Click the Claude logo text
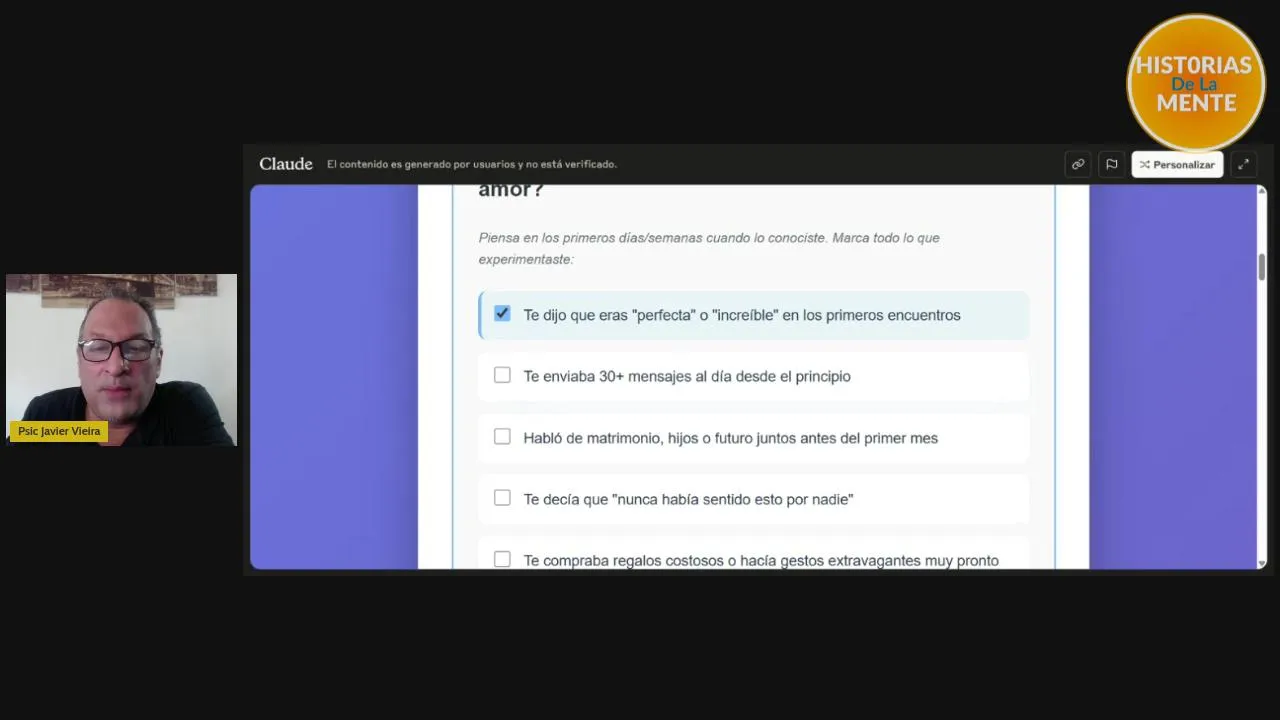Screen dimensions: 1280x720 pyautogui.click(x=286, y=164)
